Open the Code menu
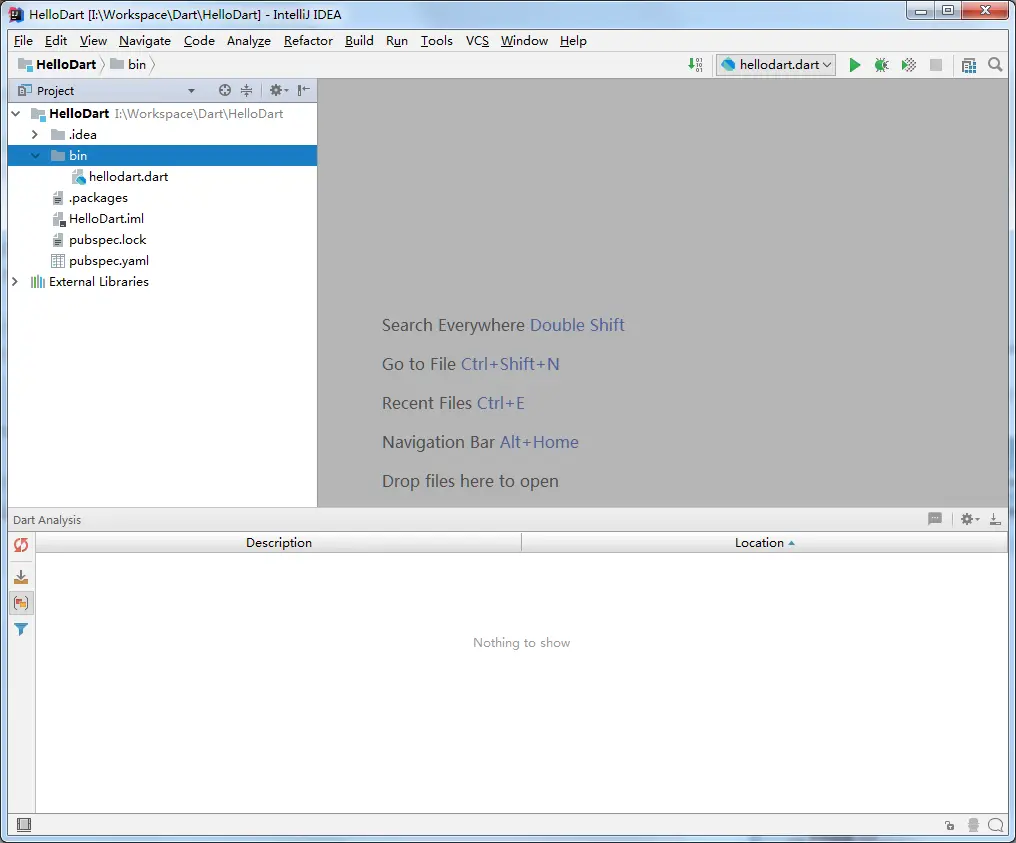Screen dimensions: 1016x843 click(199, 41)
